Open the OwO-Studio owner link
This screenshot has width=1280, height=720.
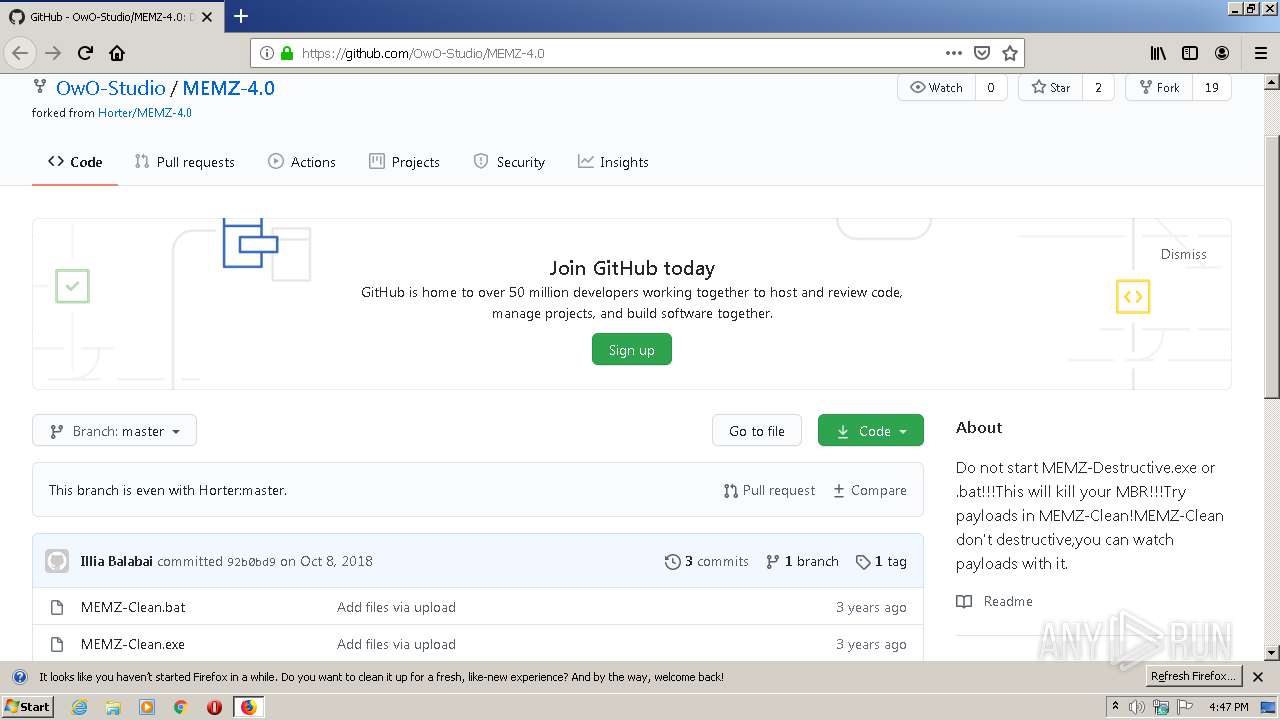tap(110, 87)
